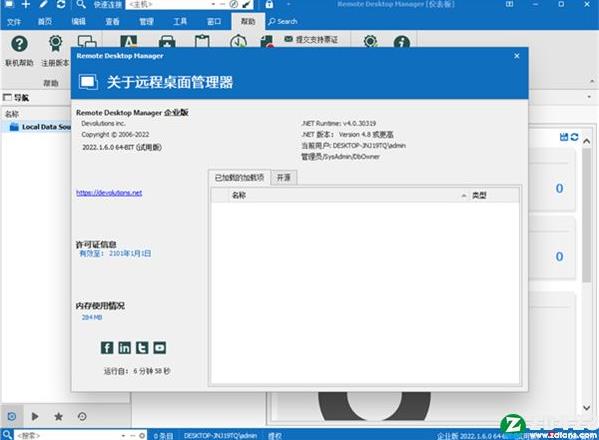
Task: Click the info about icon in ribbon
Action: click(x=401, y=41)
